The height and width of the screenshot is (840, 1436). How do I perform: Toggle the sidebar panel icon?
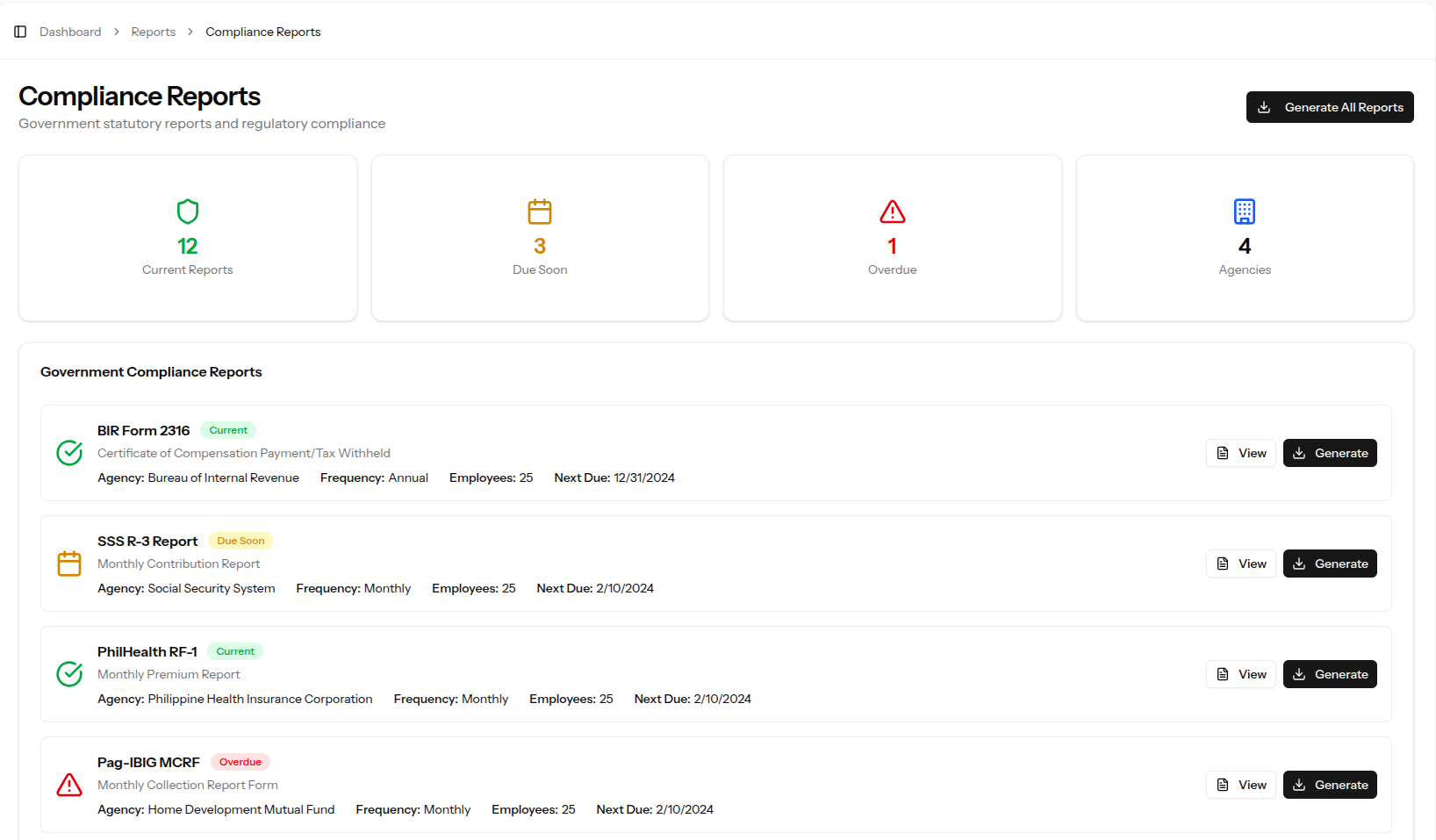tap(20, 32)
